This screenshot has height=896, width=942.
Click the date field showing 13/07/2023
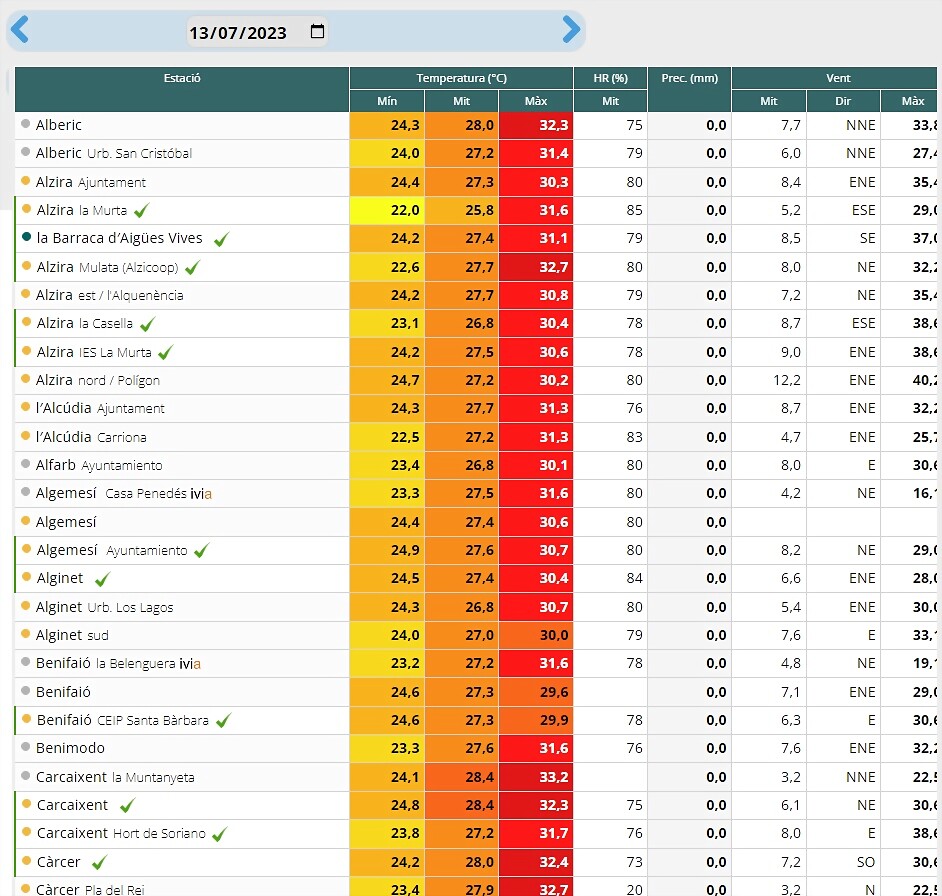coord(257,32)
